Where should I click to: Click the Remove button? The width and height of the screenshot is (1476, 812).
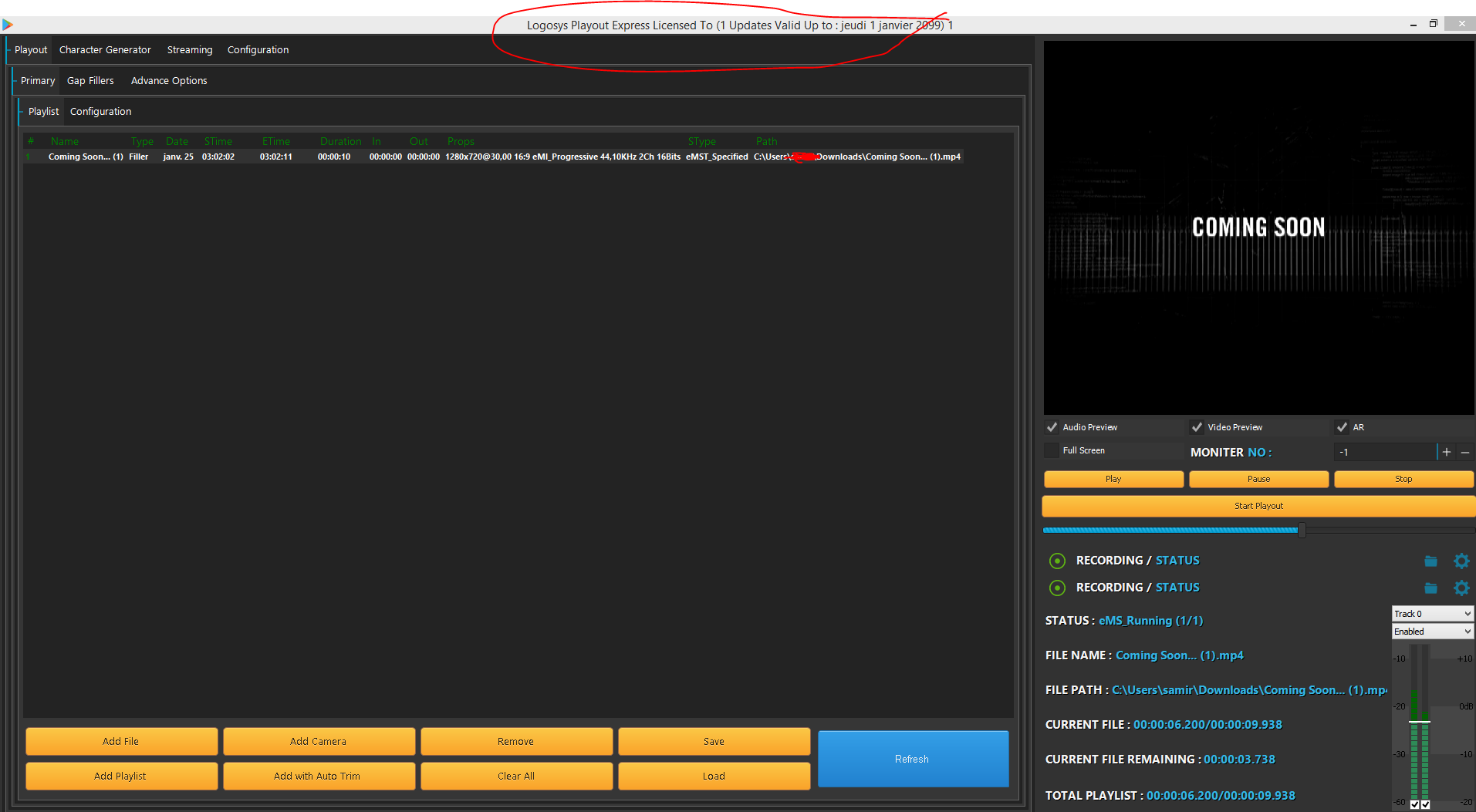point(516,741)
